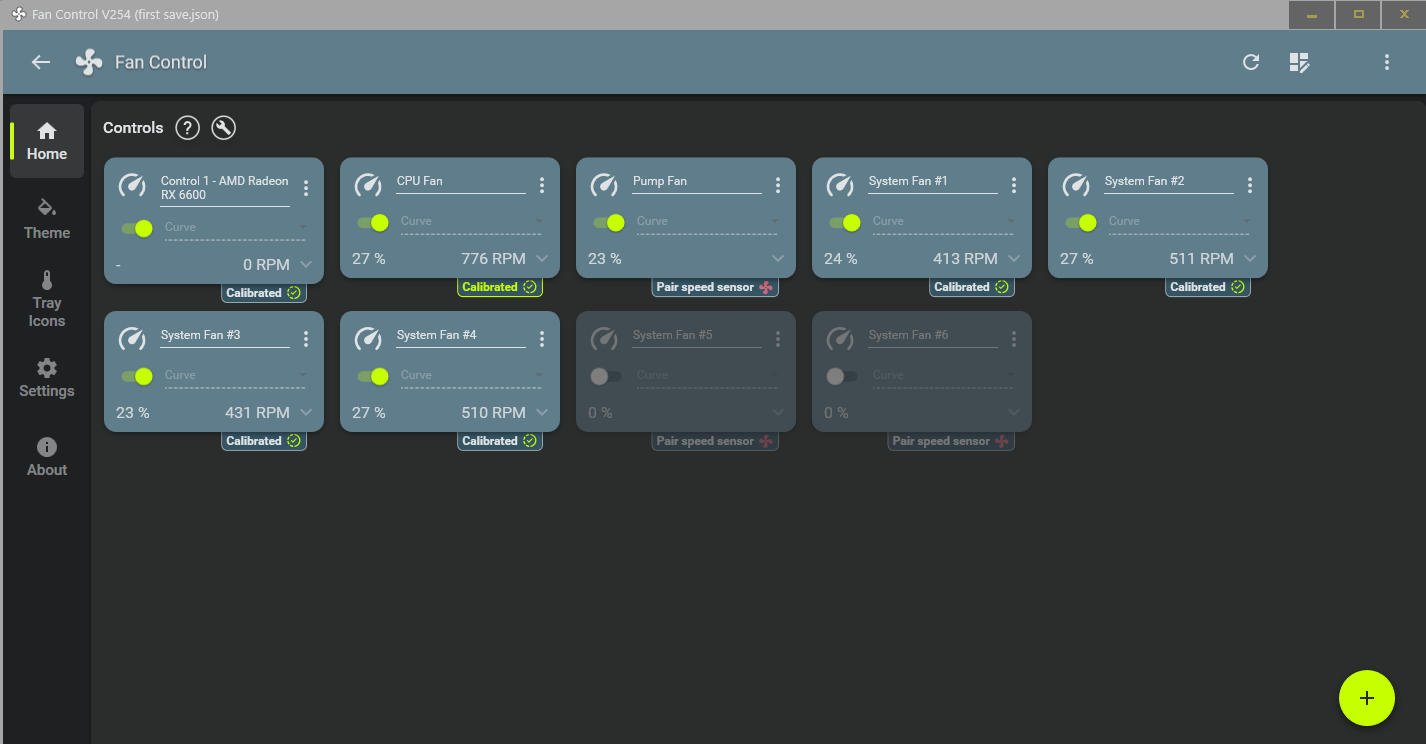This screenshot has width=1426, height=744.
Task: Open the Theme sidebar section
Action: [x=47, y=219]
